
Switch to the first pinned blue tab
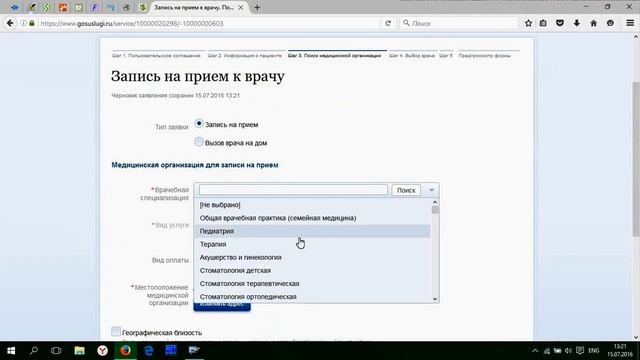tap(15, 7)
